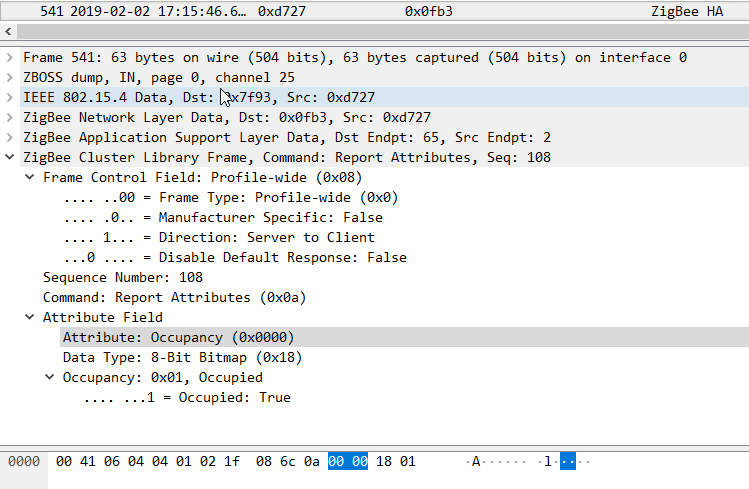Select Sequence Number: 108 line
Screen dimensions: 749x489
(x=123, y=277)
